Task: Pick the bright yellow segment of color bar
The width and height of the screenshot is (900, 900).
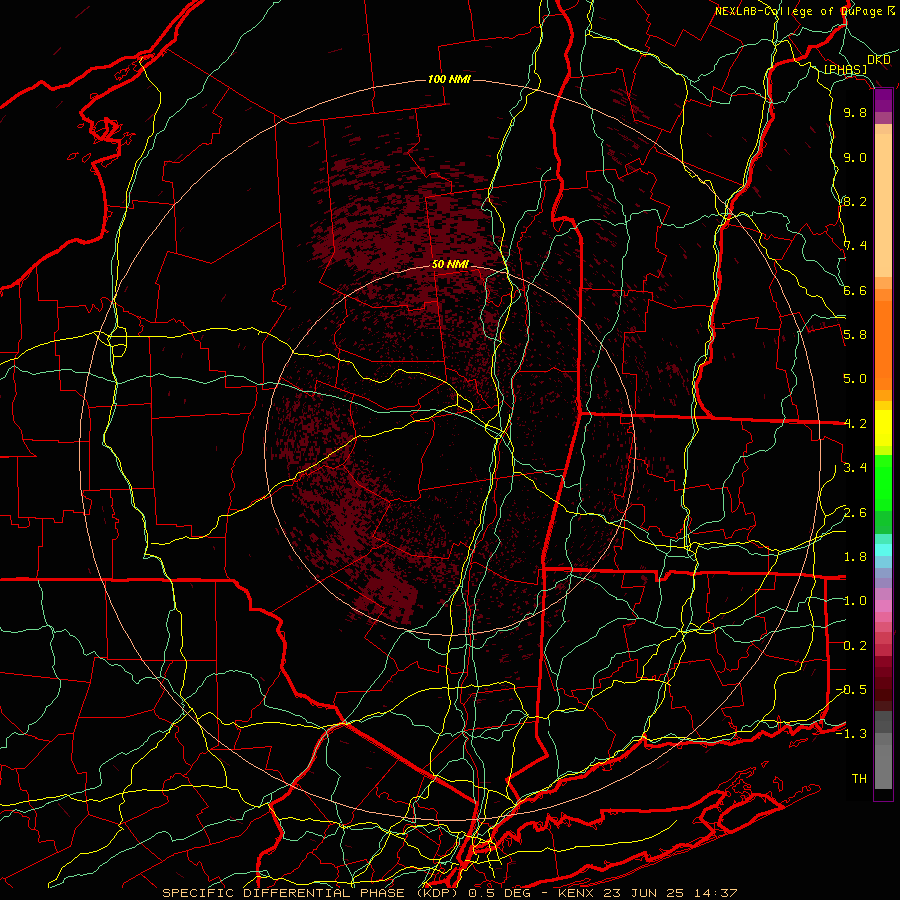Action: [x=883, y=428]
